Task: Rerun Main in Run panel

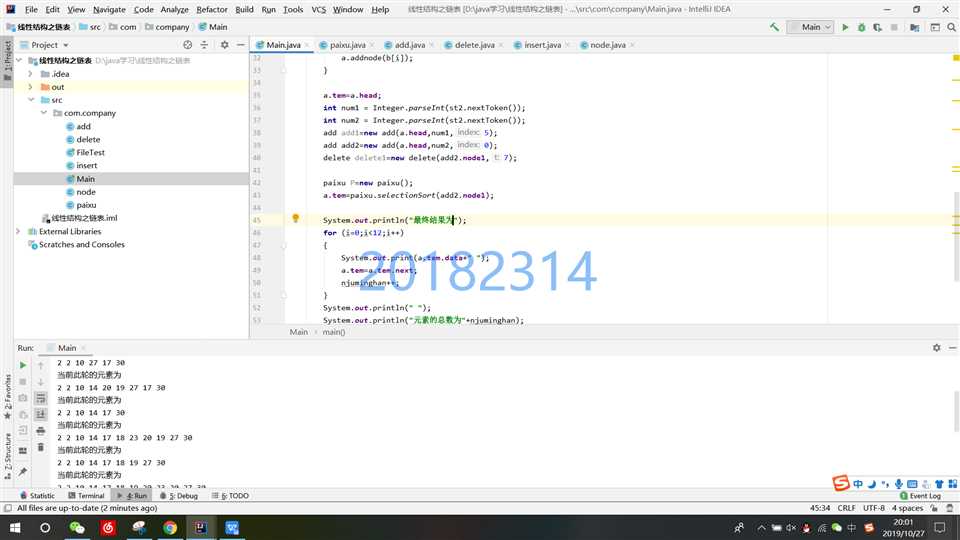Action: (23, 365)
